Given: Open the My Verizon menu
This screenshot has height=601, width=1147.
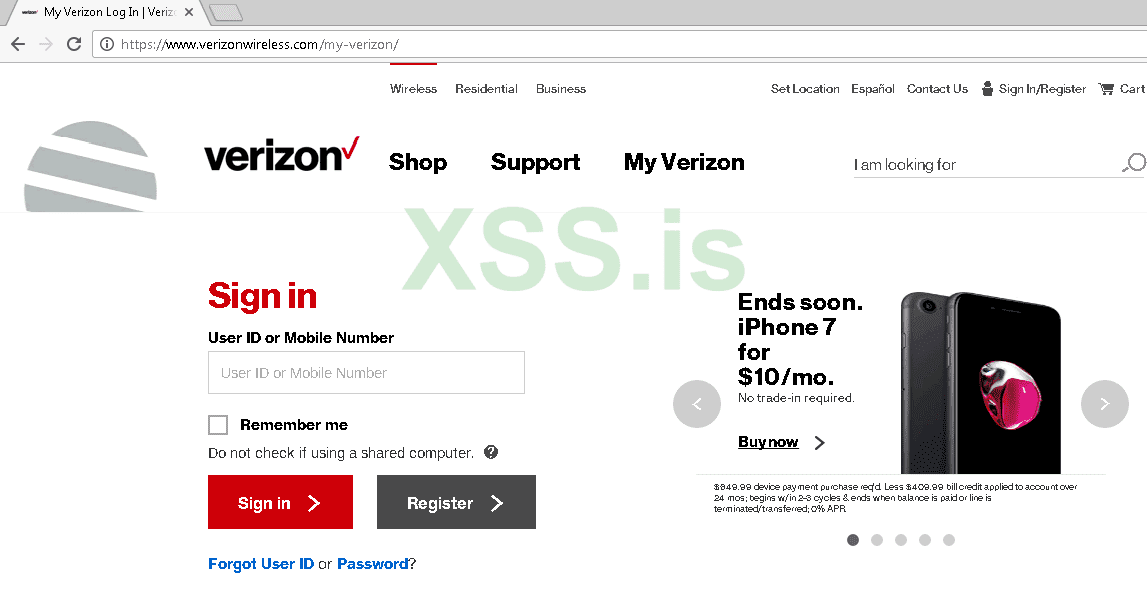Looking at the screenshot, I should (684, 162).
